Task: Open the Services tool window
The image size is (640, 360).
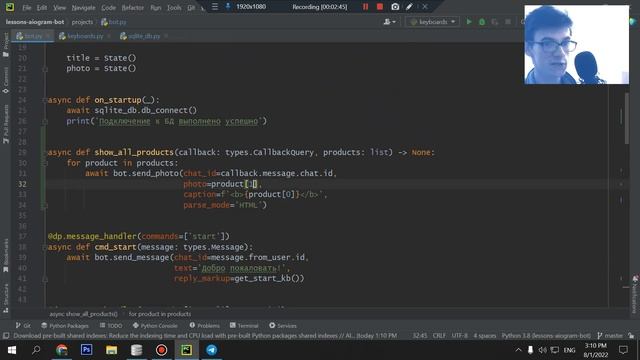Action: [283, 326]
